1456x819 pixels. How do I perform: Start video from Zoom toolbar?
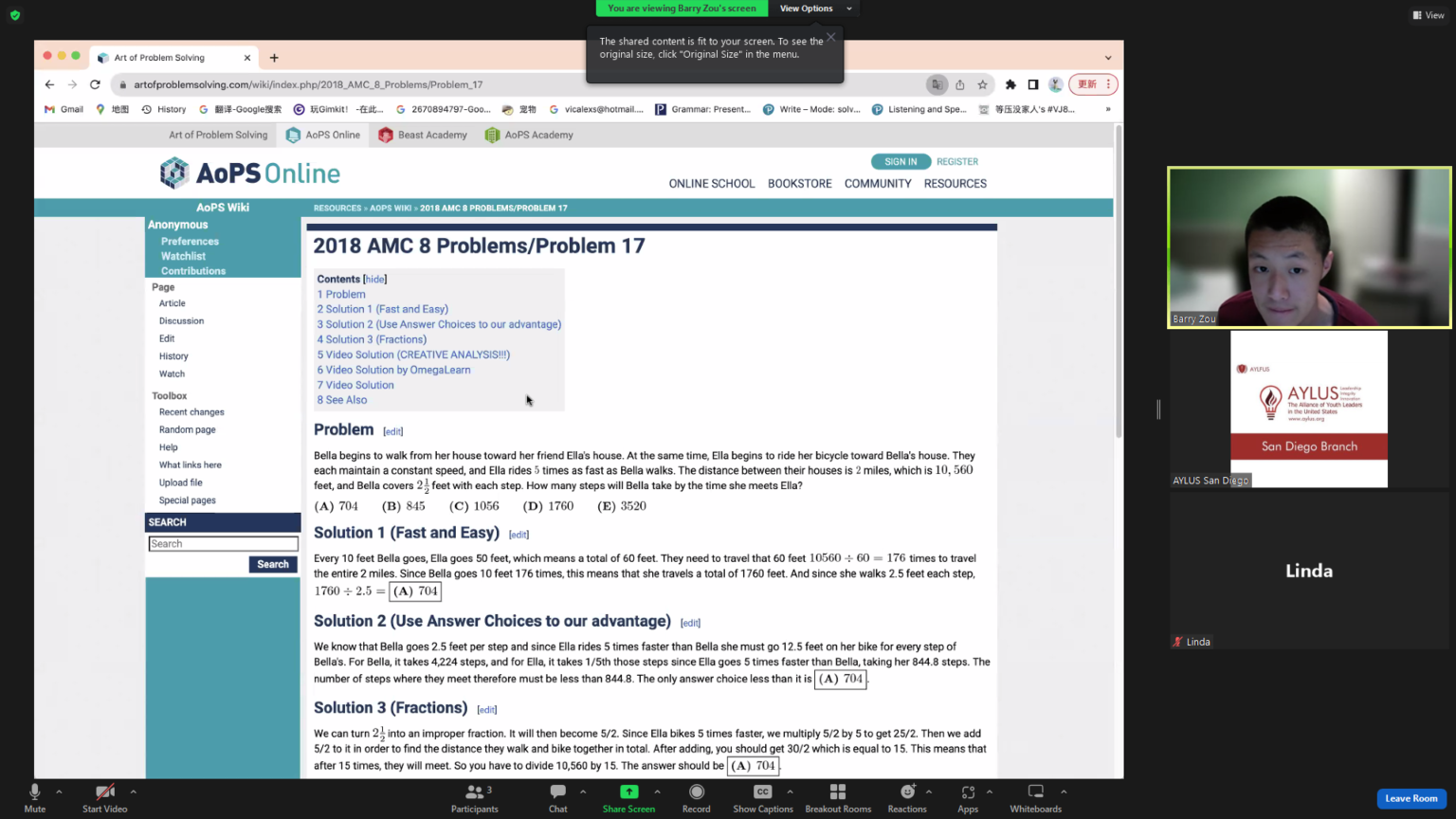pos(104,798)
